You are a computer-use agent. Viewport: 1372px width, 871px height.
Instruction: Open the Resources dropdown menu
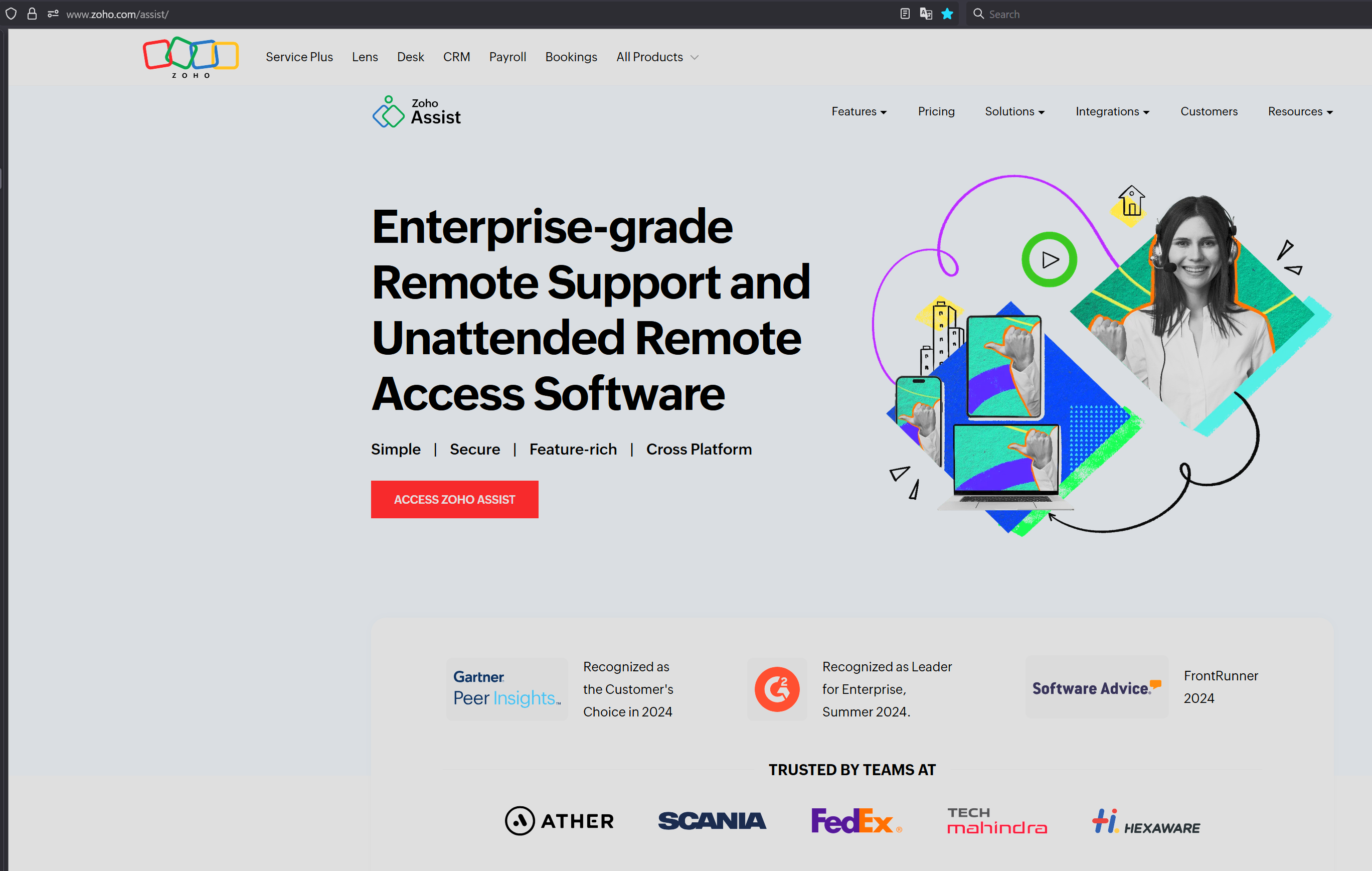coord(1300,112)
